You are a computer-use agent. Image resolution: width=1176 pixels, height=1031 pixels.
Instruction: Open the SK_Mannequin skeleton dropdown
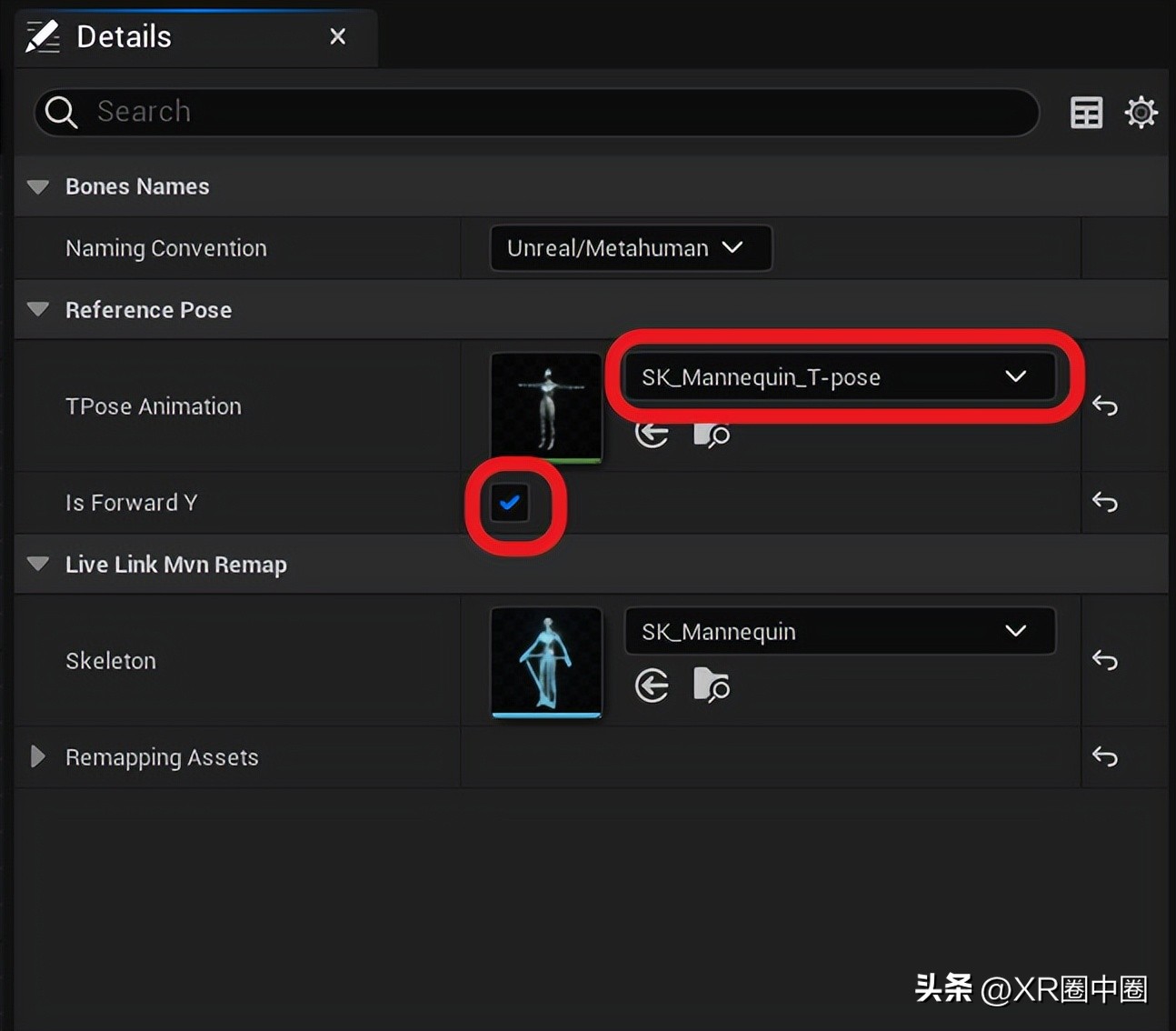coord(838,632)
